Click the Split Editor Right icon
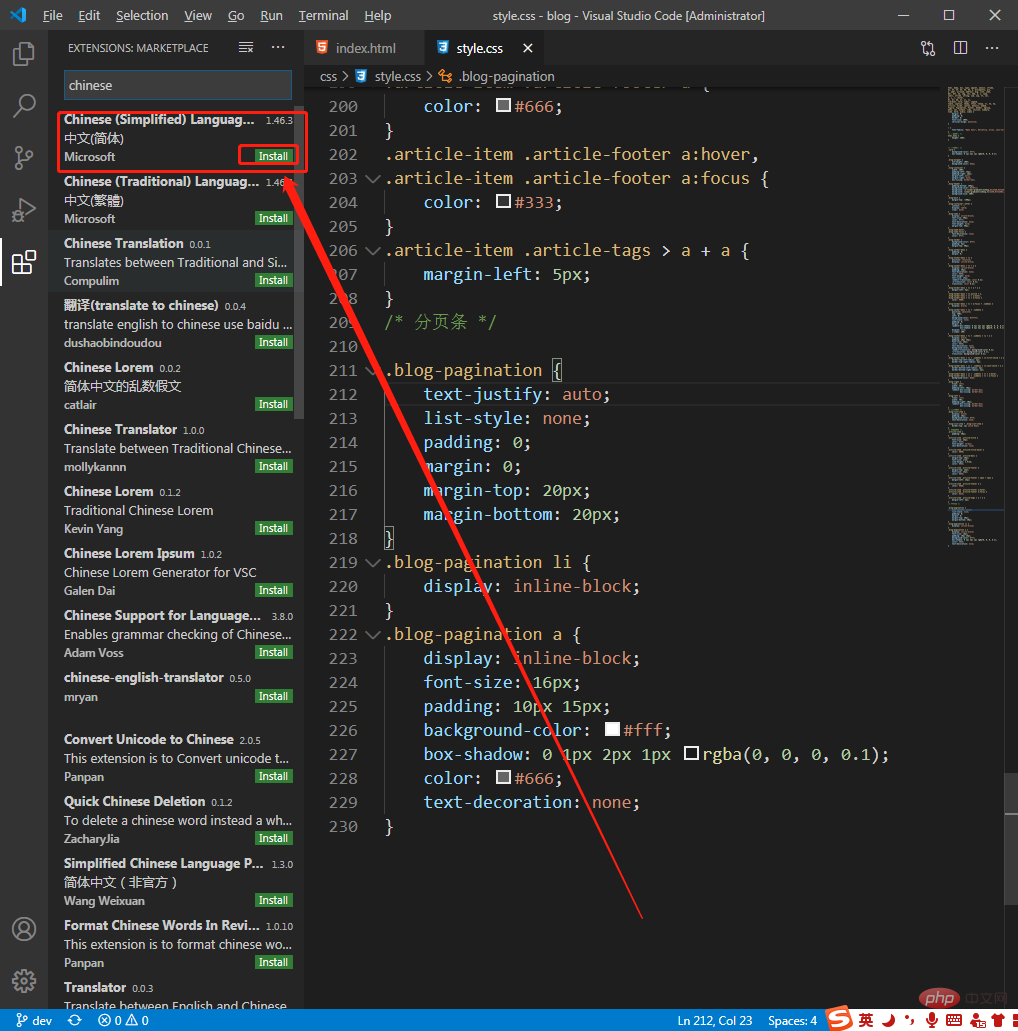Image resolution: width=1018 pixels, height=1031 pixels. (x=960, y=48)
